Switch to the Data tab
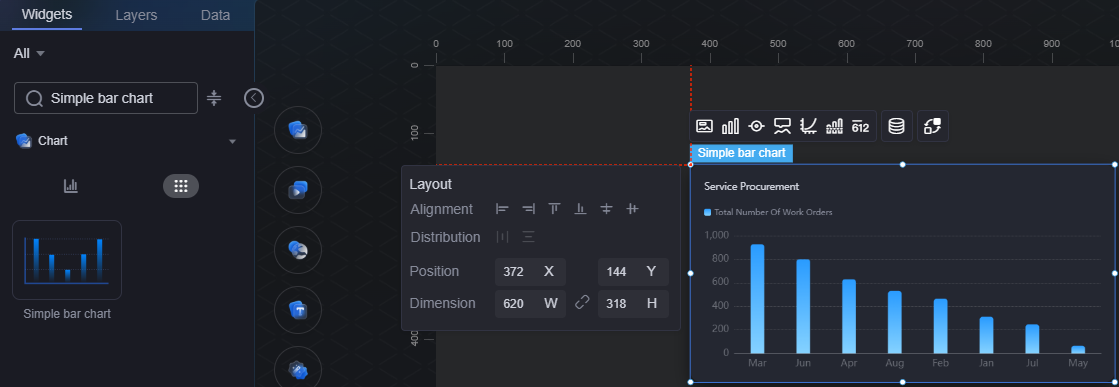Screen dimensions: 1119x387 coord(216,15)
